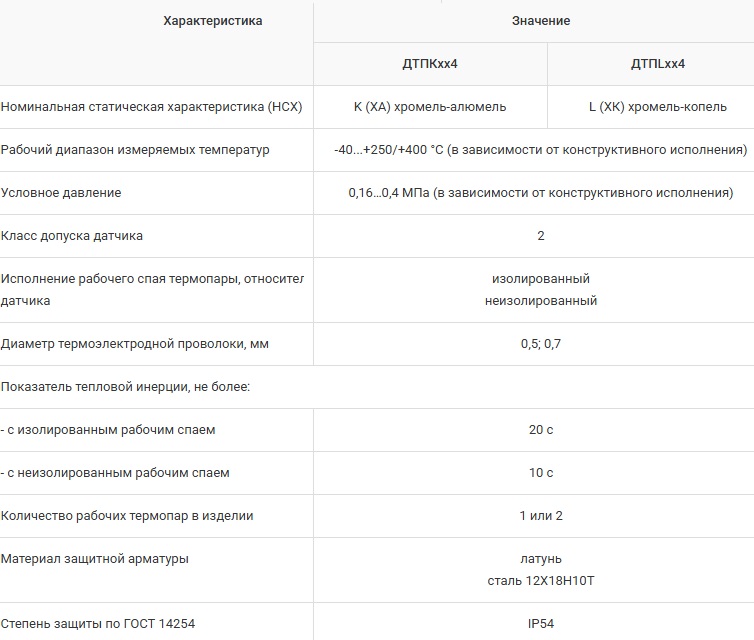Click 'сталь 12Х18Н10Т' material value
This screenshot has height=640, width=754.
(541, 581)
